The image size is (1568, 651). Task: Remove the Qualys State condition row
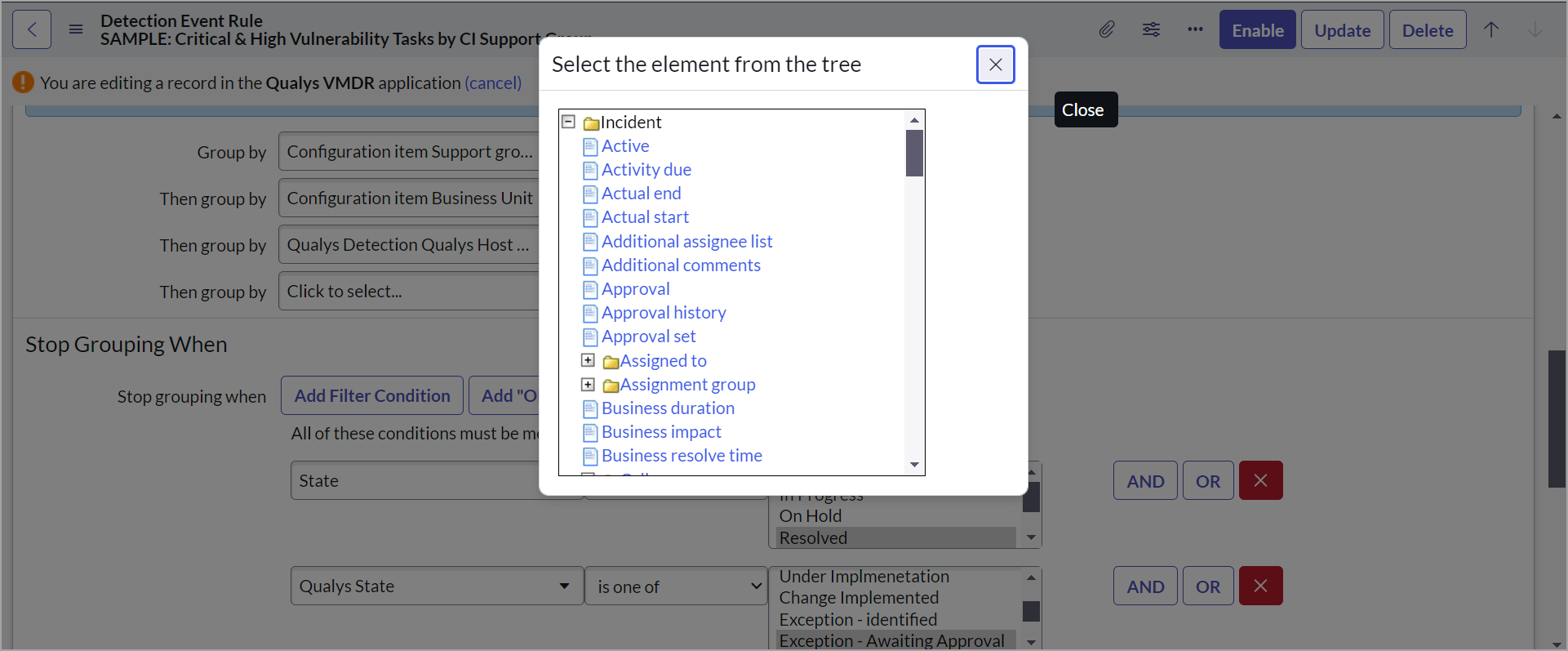click(x=1260, y=586)
